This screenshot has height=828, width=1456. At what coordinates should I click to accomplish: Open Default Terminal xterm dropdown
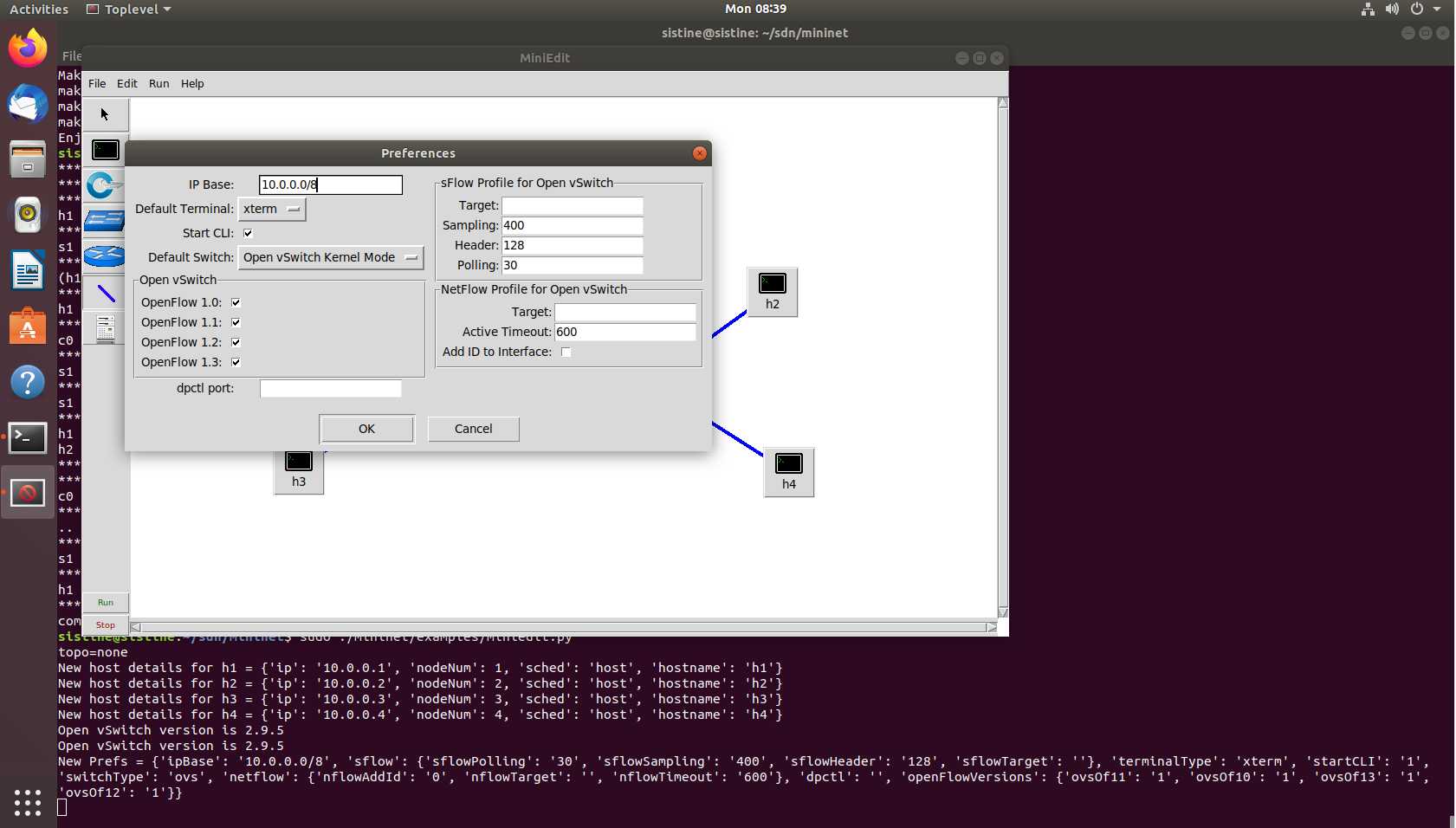click(272, 209)
